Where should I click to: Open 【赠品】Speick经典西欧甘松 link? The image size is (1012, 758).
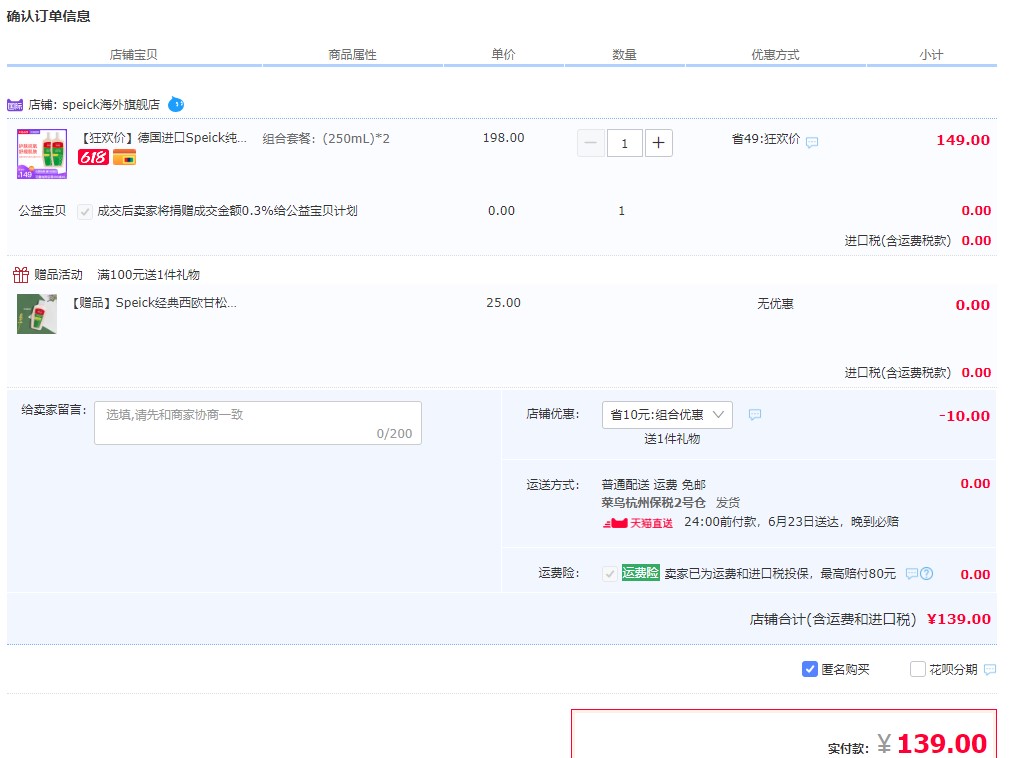point(153,303)
